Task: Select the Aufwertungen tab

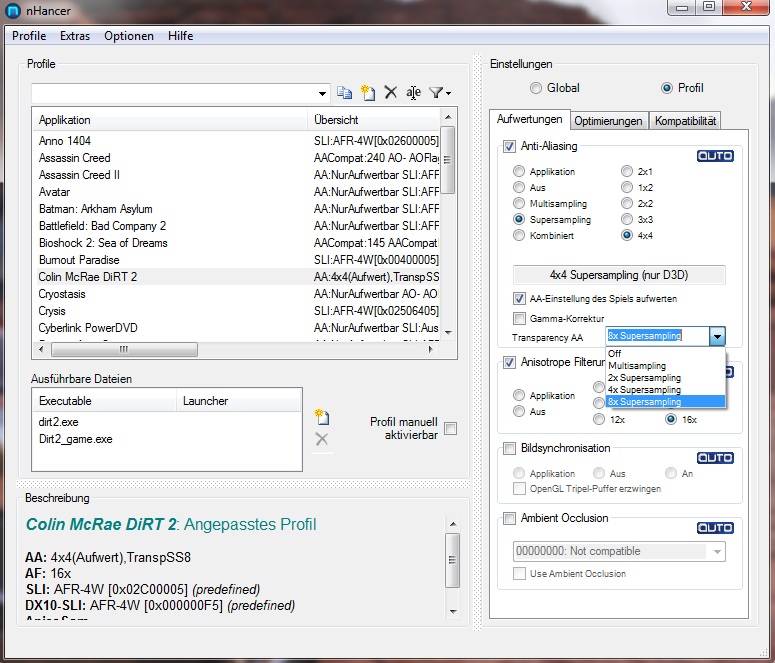Action: [x=529, y=119]
